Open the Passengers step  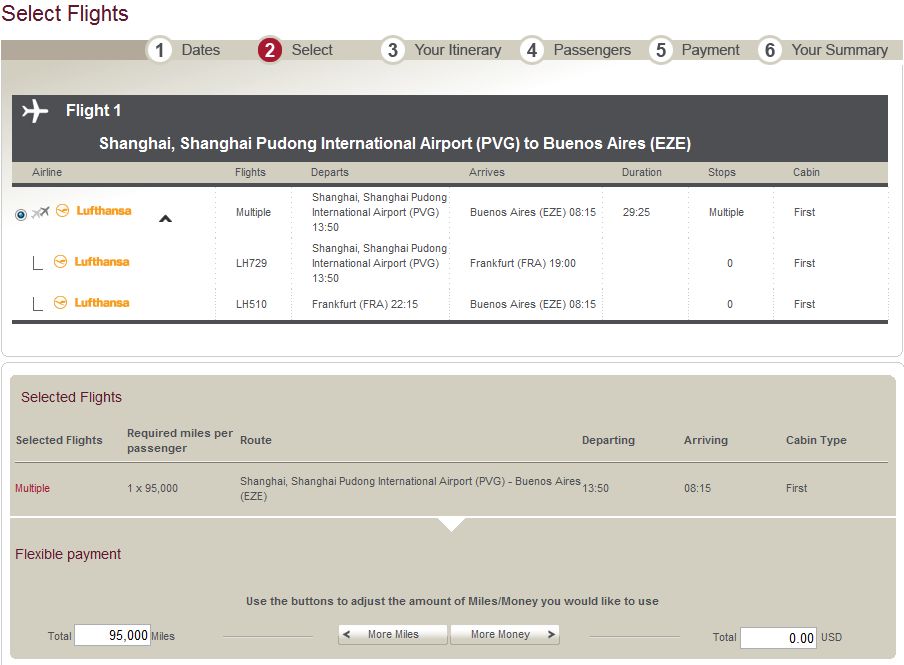point(592,50)
